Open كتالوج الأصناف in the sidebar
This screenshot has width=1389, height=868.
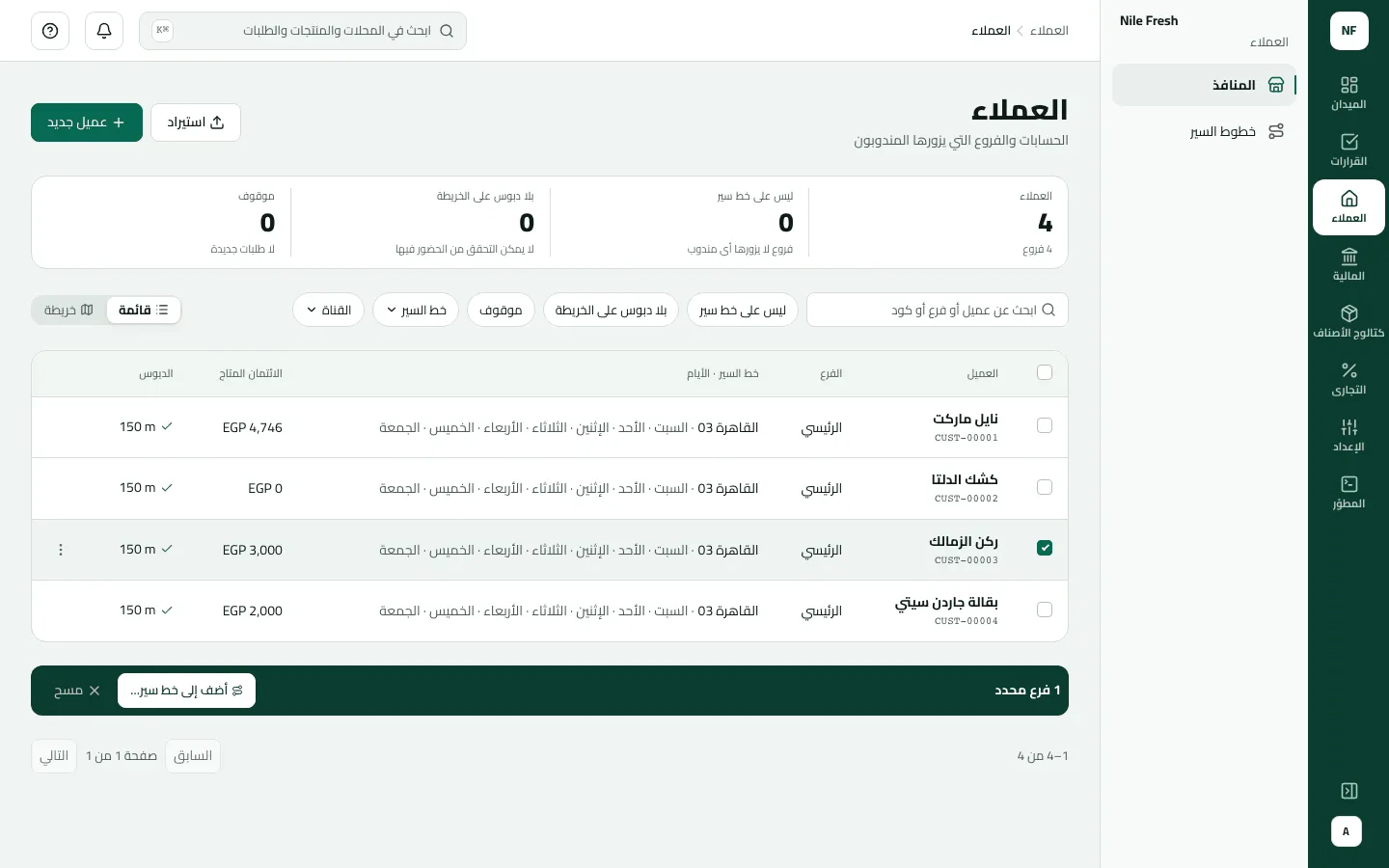click(1348, 321)
